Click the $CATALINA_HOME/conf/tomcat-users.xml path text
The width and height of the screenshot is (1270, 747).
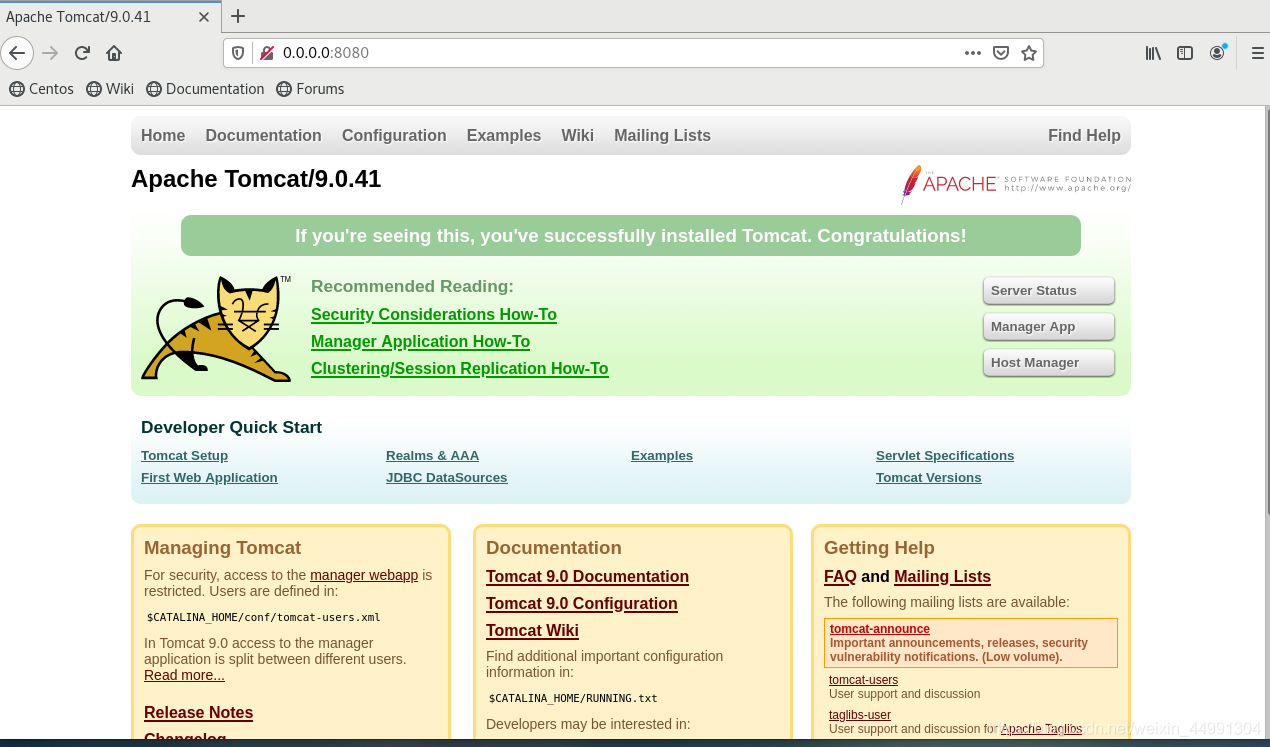pyautogui.click(x=263, y=617)
